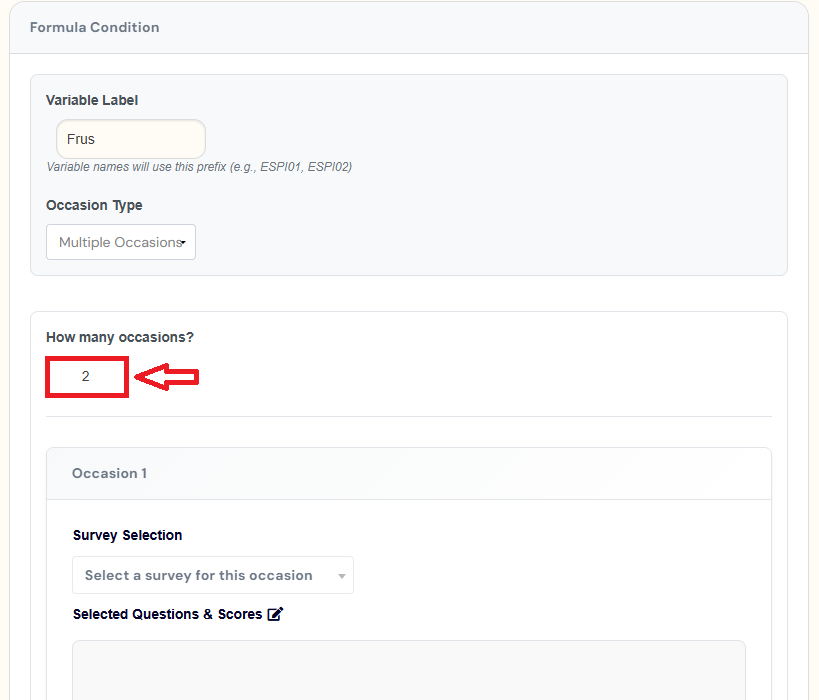Screen dimensions: 819x700
Task: Click the empty selected questions box
Action: click(x=408, y=668)
